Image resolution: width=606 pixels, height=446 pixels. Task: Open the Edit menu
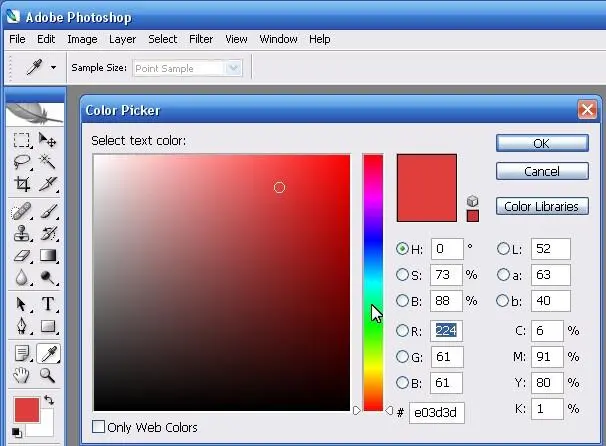tap(46, 39)
